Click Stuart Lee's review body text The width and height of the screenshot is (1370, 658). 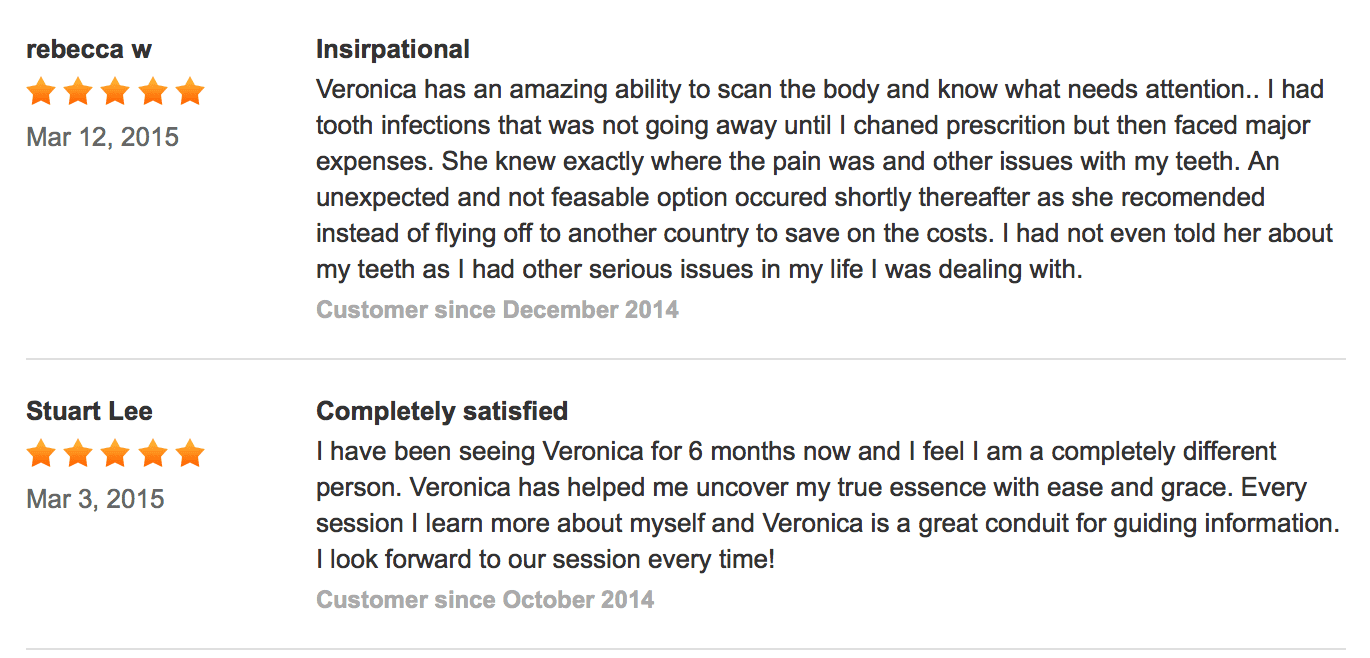point(828,505)
